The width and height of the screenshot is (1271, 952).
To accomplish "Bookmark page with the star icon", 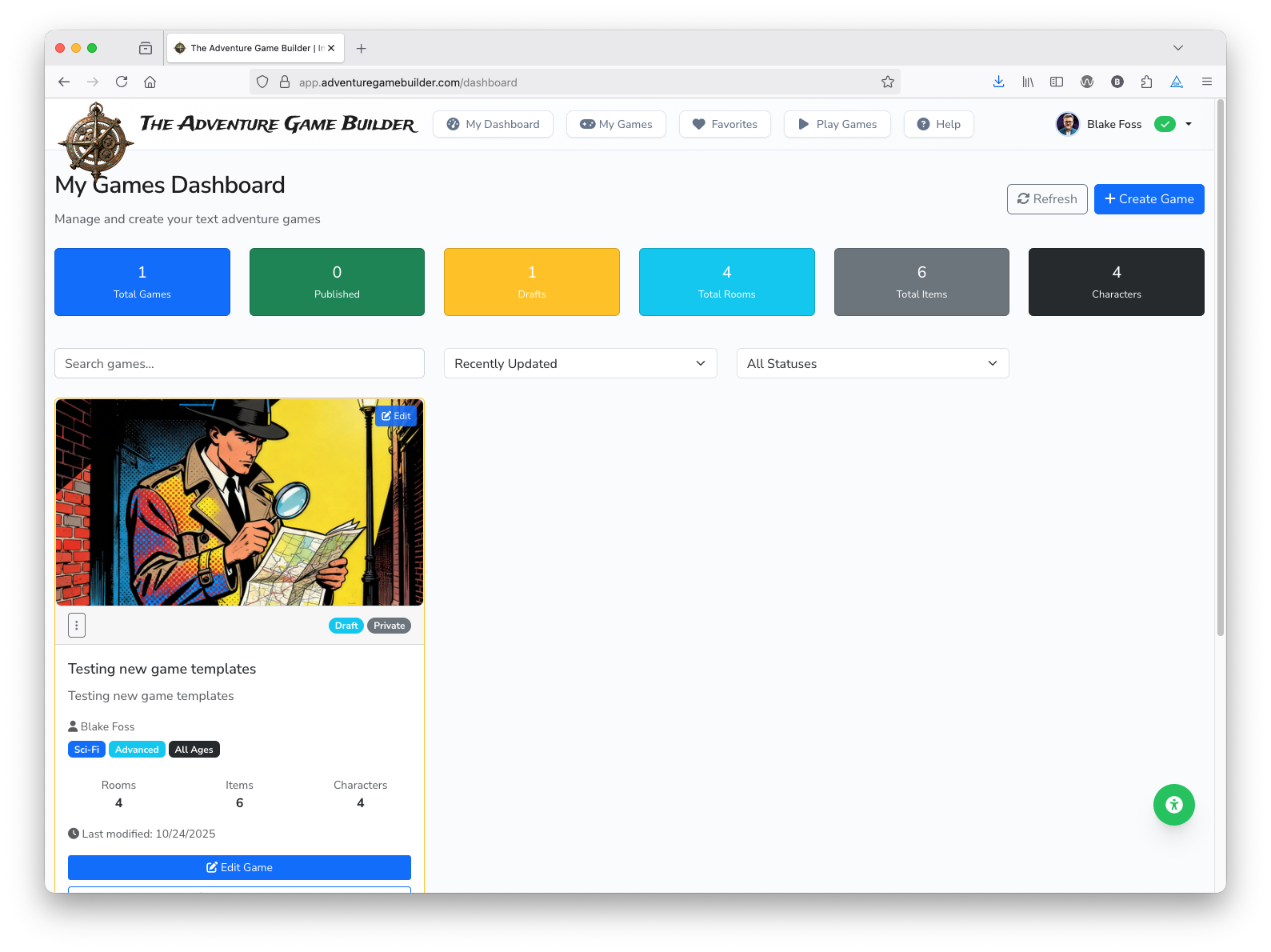I will click(887, 82).
